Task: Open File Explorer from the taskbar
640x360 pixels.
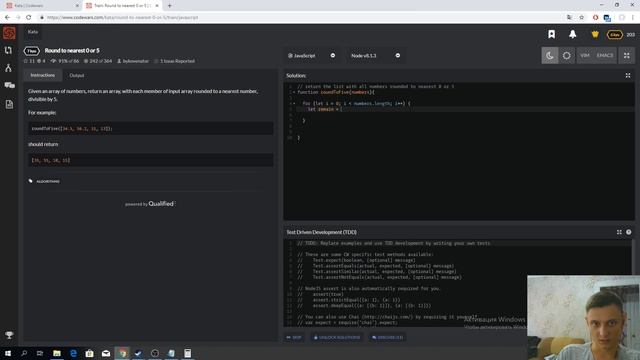Action: 57,353
